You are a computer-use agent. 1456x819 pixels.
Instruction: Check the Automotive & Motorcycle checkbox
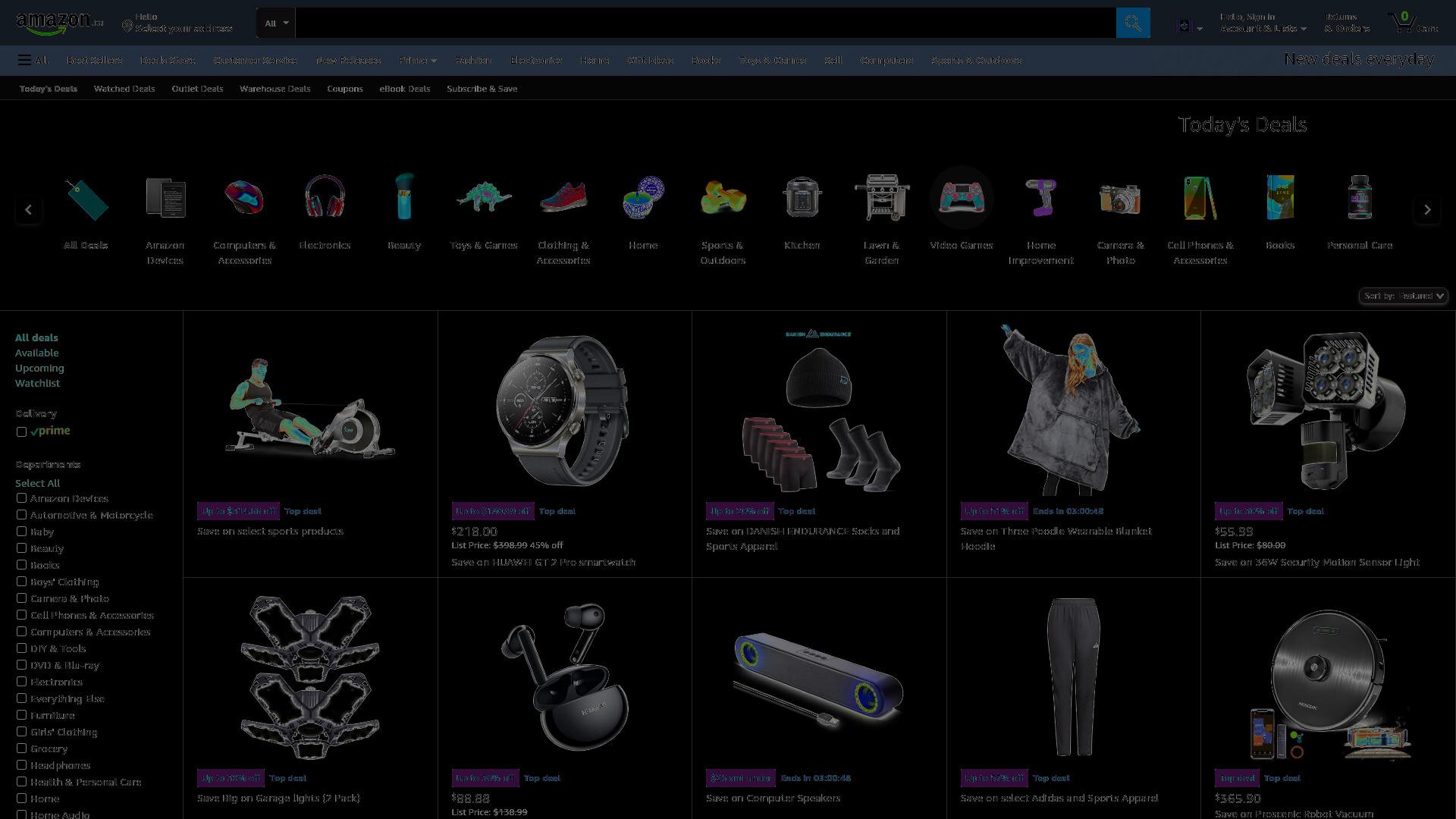(21, 515)
